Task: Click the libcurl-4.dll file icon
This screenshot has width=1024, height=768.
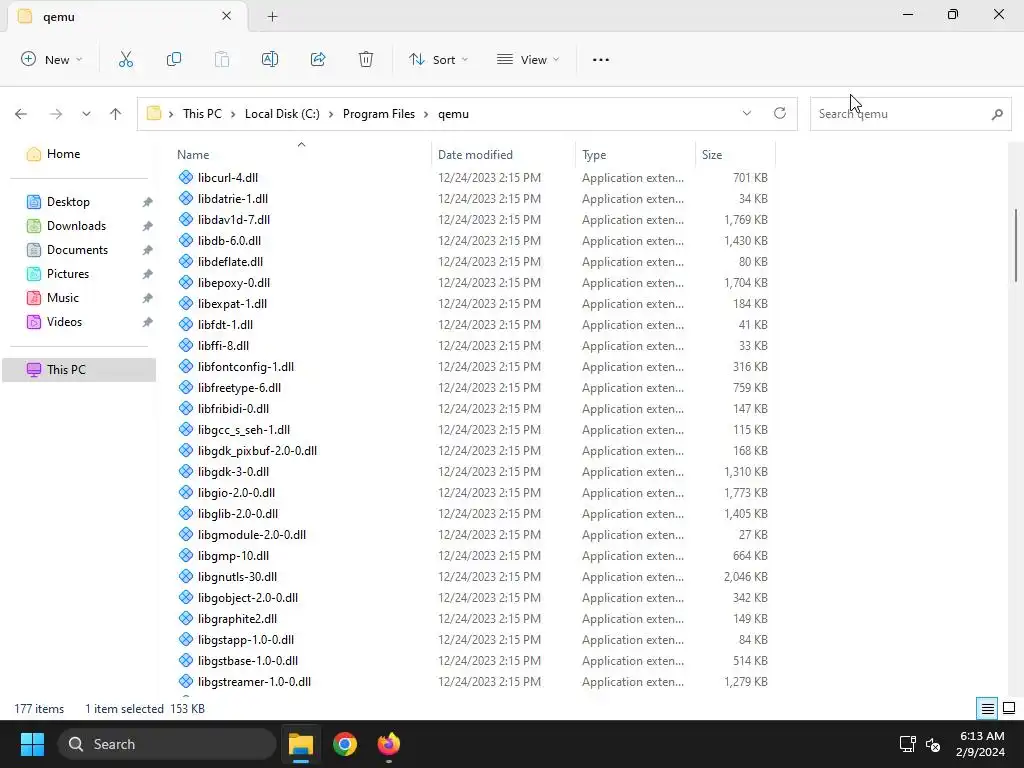Action: pyautogui.click(x=186, y=178)
